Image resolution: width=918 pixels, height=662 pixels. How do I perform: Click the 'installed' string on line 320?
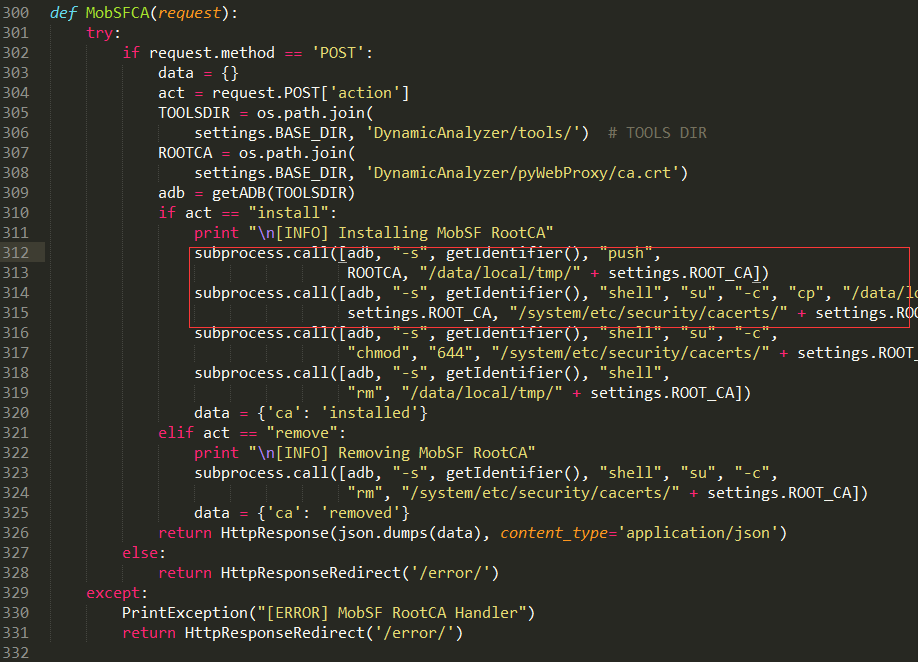pos(369,413)
